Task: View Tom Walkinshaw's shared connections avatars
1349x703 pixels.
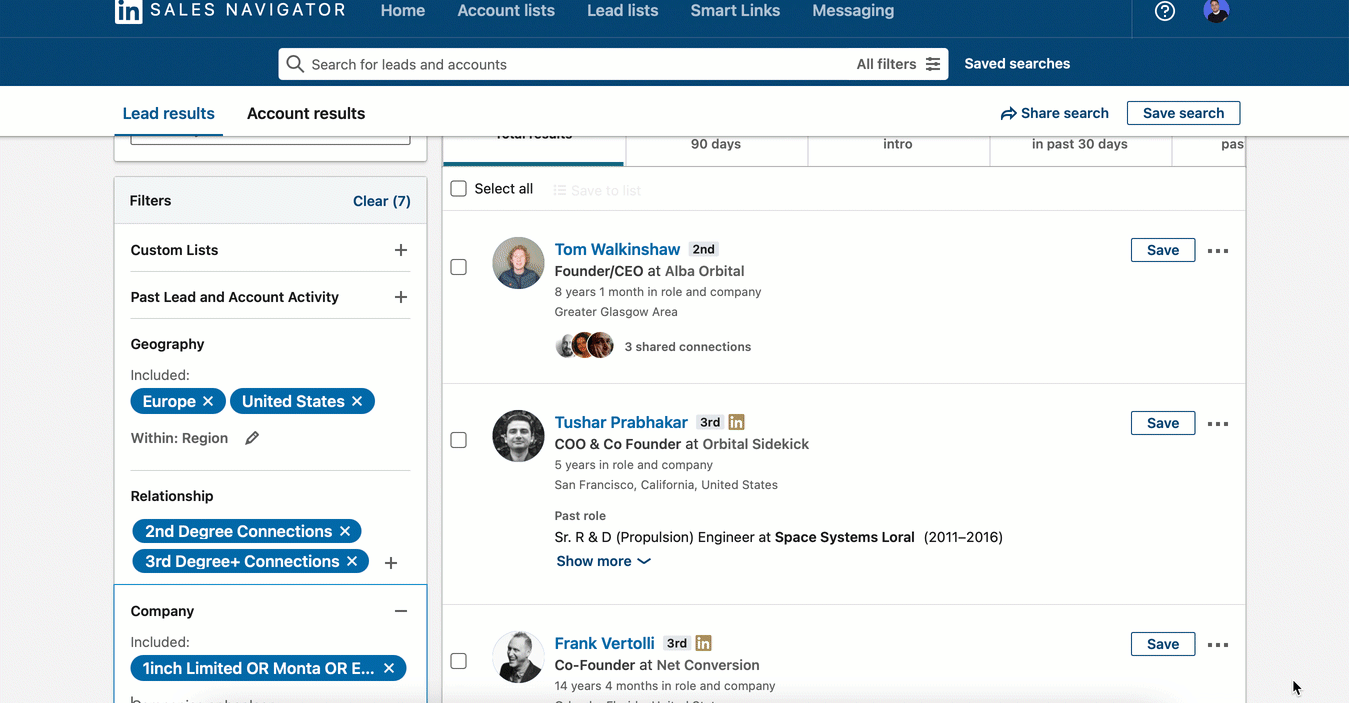Action: tap(584, 346)
